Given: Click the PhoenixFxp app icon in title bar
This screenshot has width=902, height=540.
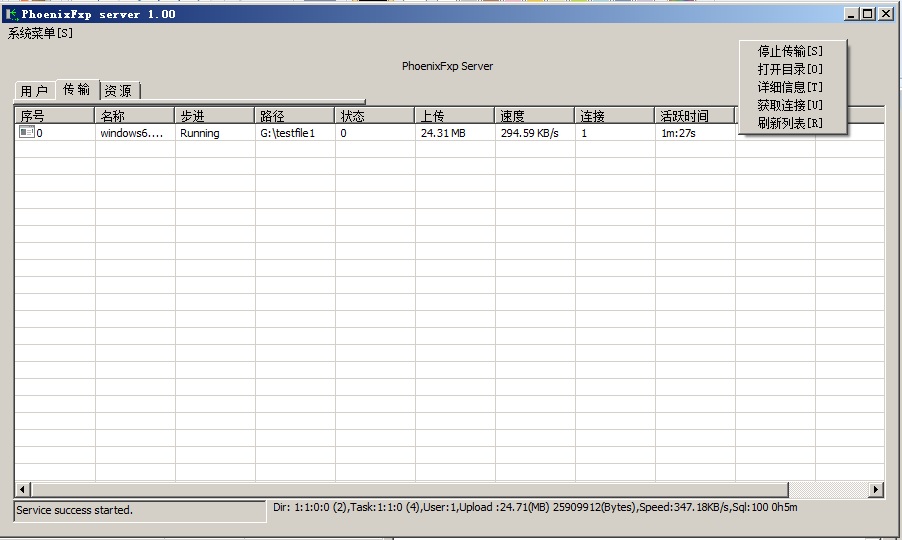Looking at the screenshot, I should [12, 14].
